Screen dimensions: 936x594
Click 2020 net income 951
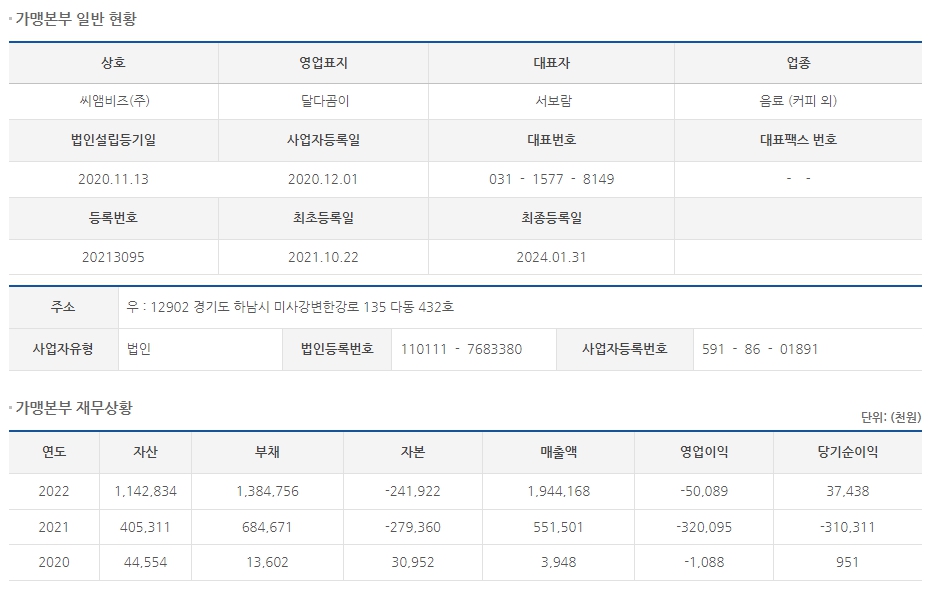(848, 562)
